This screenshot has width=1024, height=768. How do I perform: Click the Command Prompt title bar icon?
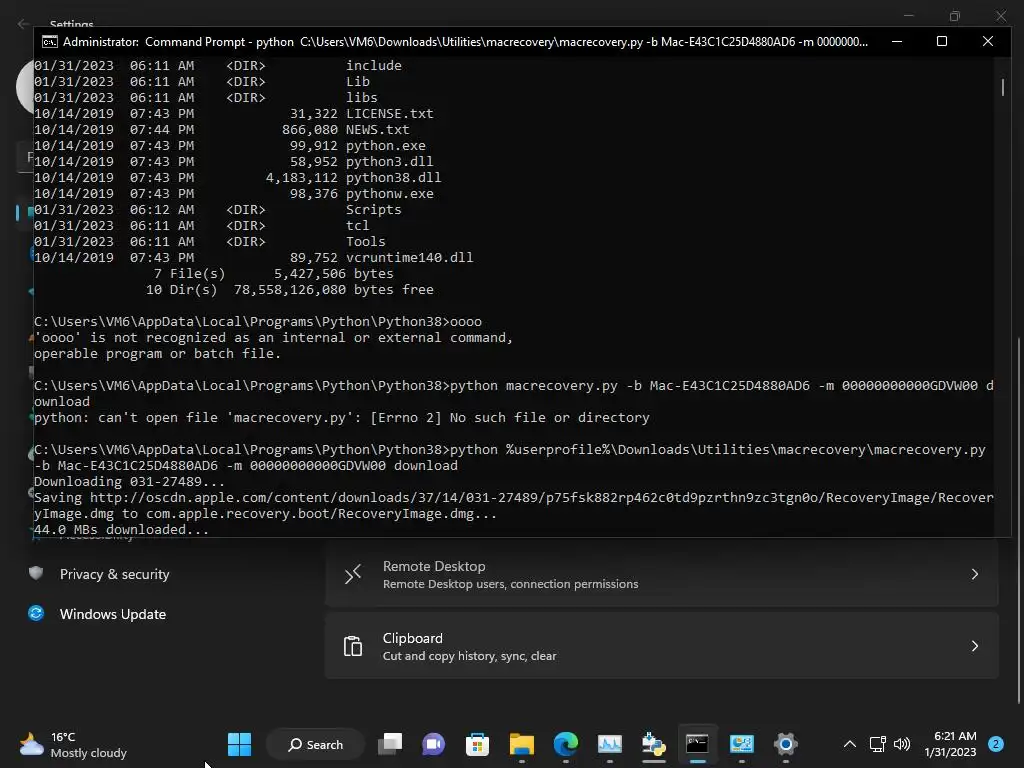50,42
